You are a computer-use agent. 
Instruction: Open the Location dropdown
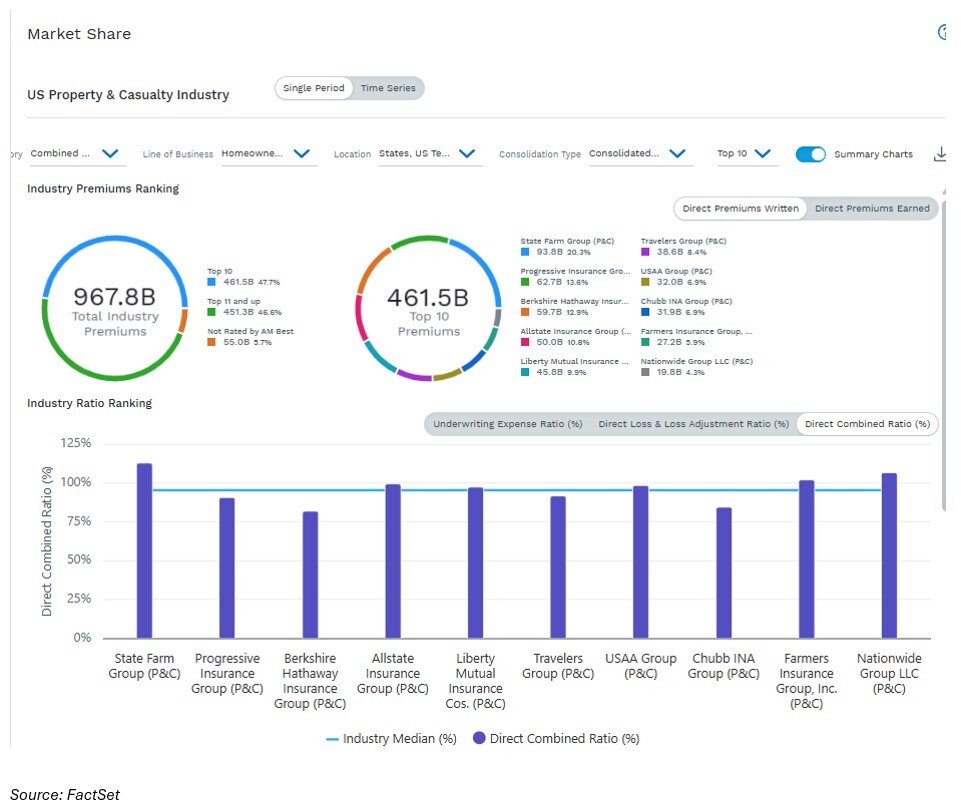click(x=466, y=154)
